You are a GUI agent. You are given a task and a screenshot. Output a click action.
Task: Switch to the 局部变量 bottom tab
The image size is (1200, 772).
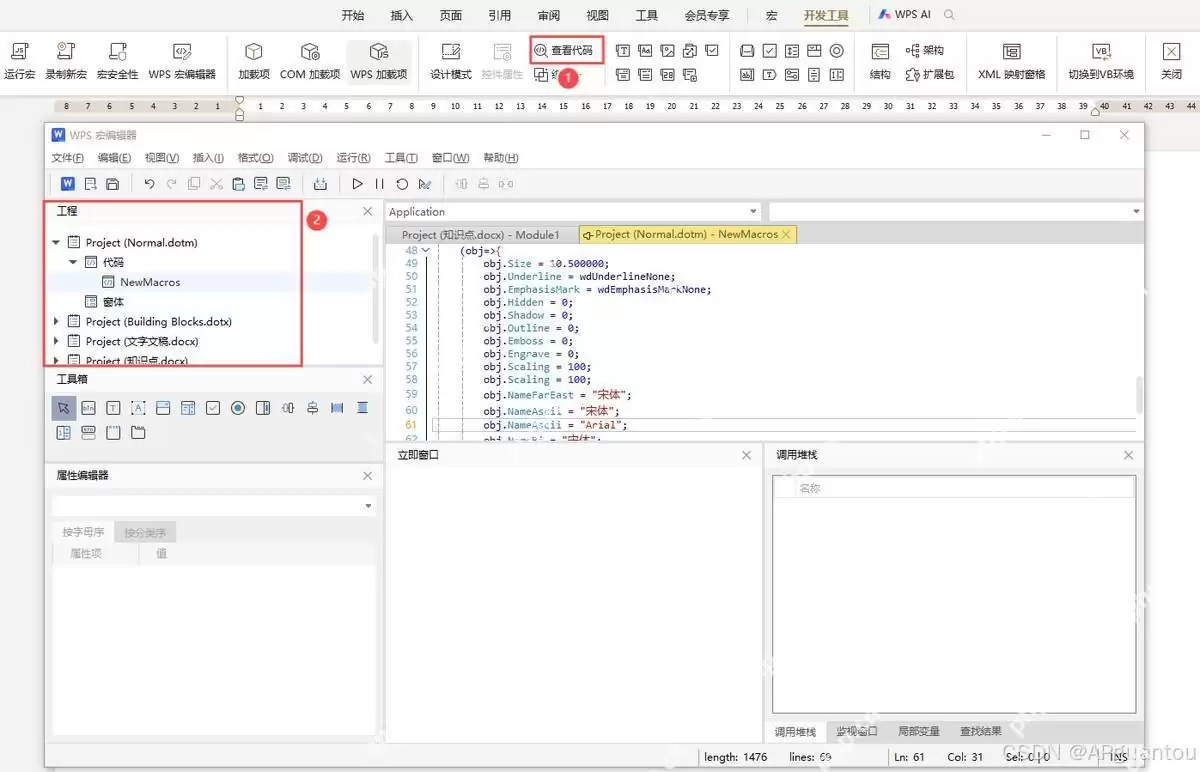pos(918,732)
